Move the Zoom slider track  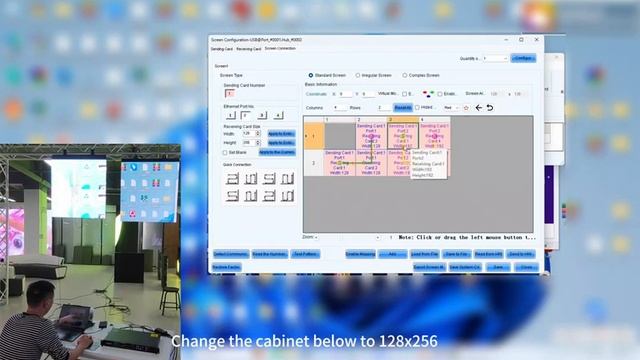pyautogui.click(x=347, y=237)
